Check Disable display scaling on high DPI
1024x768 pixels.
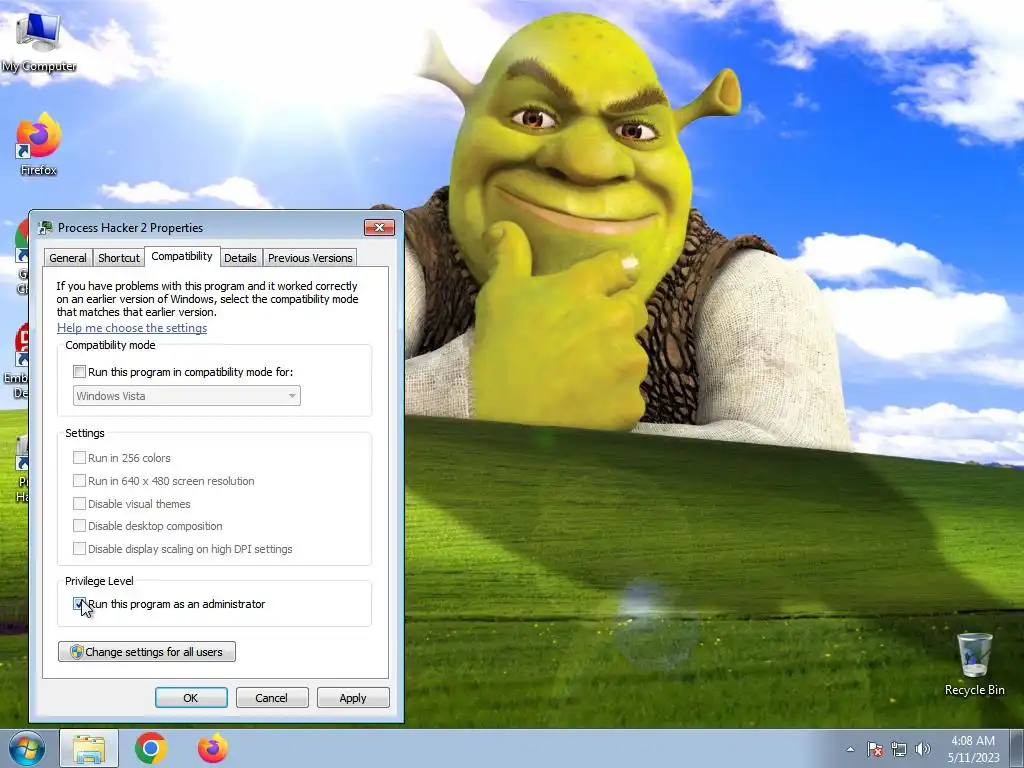coord(79,549)
